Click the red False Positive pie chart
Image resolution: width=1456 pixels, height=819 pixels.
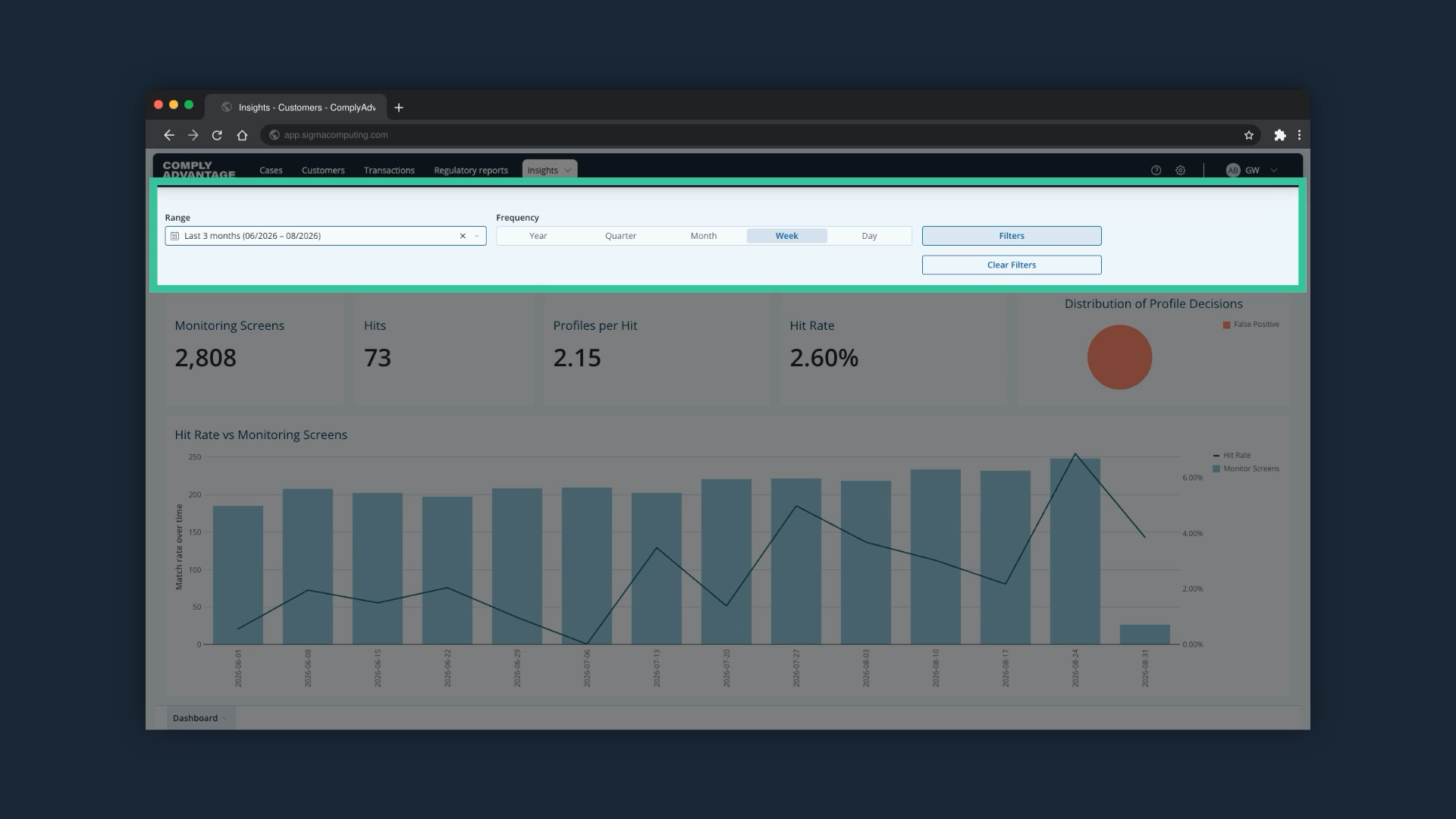click(x=1119, y=357)
